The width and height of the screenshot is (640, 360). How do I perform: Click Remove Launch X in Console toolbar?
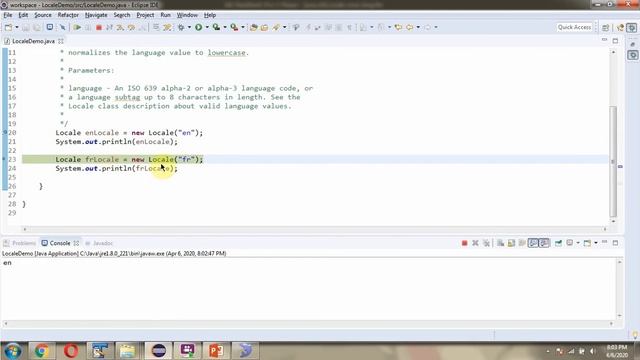pyautogui.click(x=476, y=243)
